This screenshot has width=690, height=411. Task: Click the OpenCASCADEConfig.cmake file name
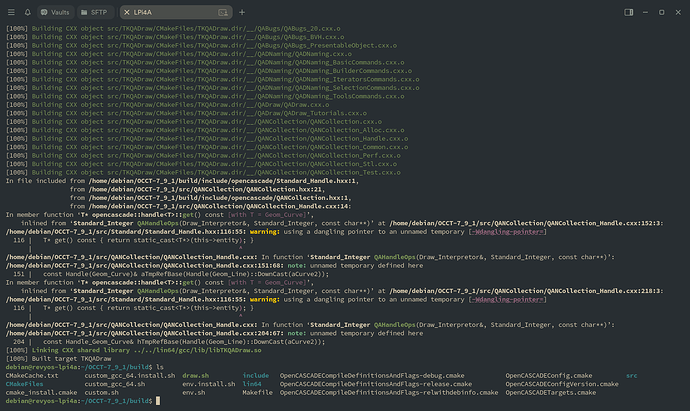point(548,375)
